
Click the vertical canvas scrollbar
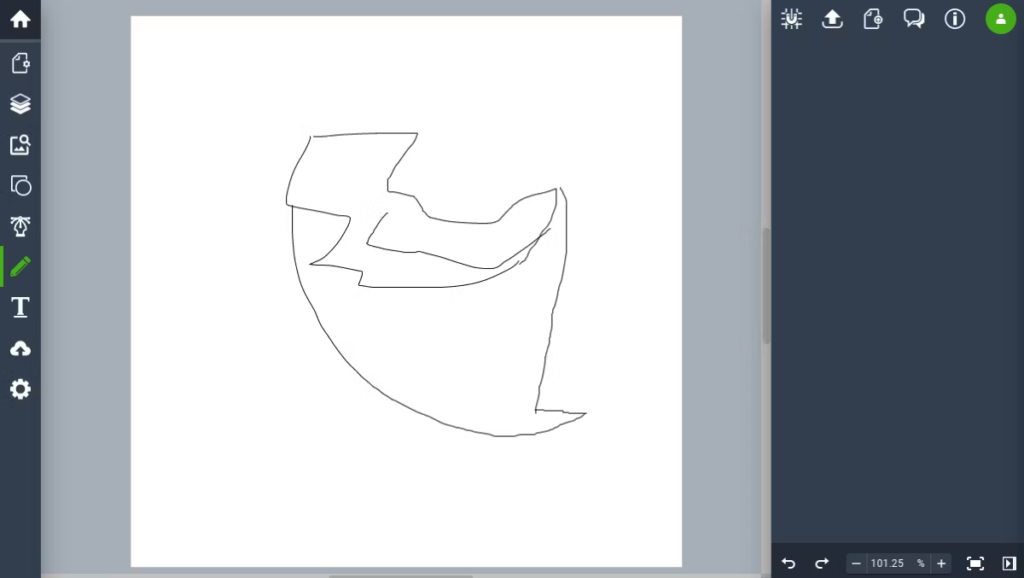tap(766, 286)
